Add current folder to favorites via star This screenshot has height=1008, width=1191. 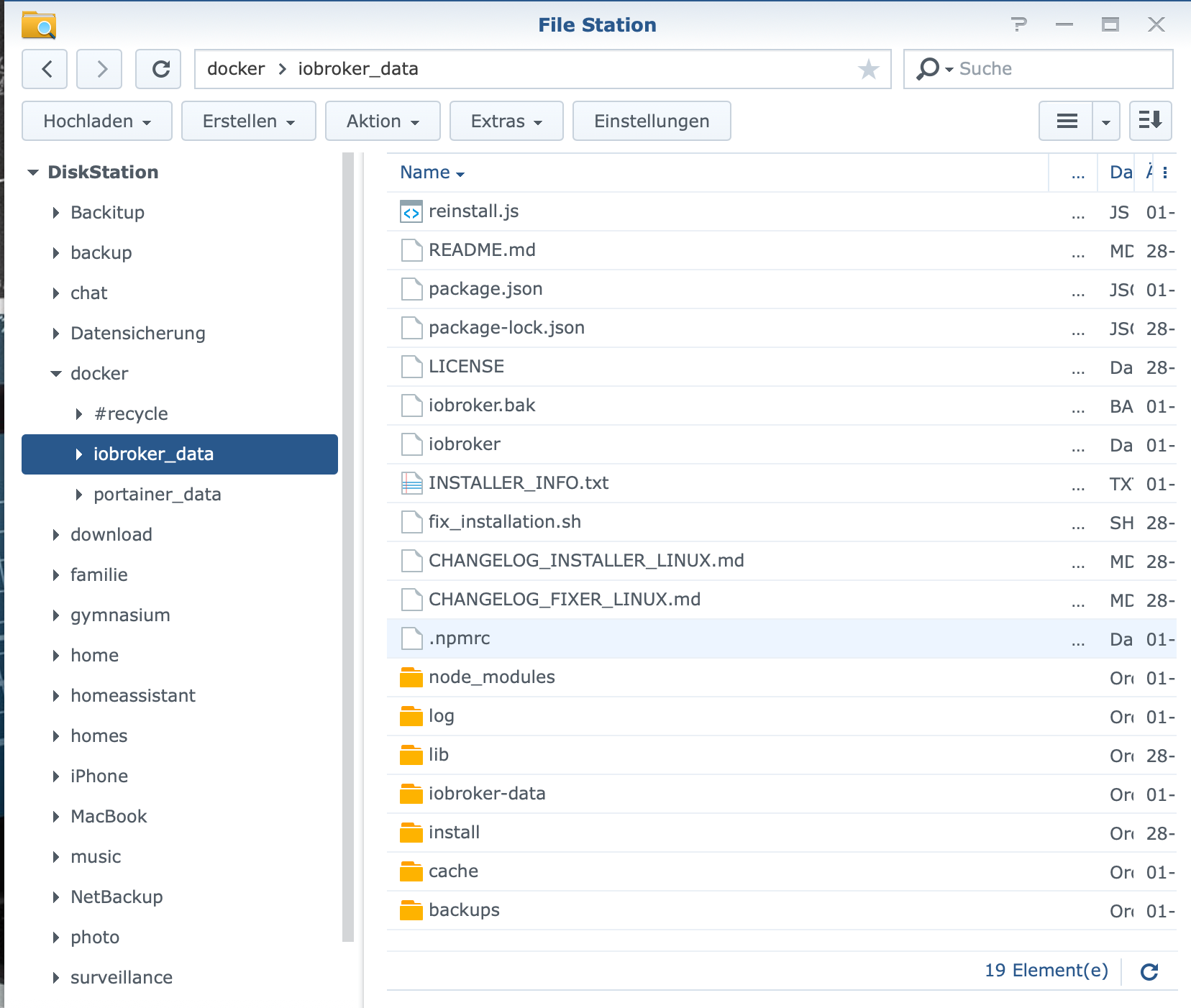(x=869, y=69)
